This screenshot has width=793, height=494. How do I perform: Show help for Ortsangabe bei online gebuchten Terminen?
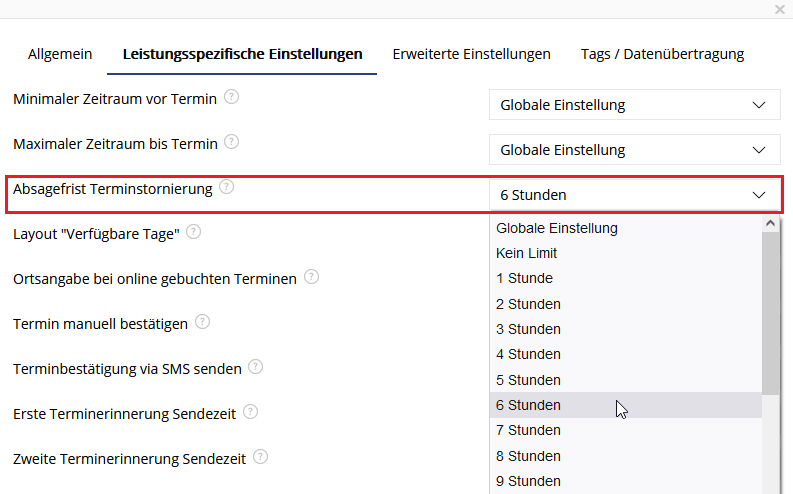(x=312, y=277)
